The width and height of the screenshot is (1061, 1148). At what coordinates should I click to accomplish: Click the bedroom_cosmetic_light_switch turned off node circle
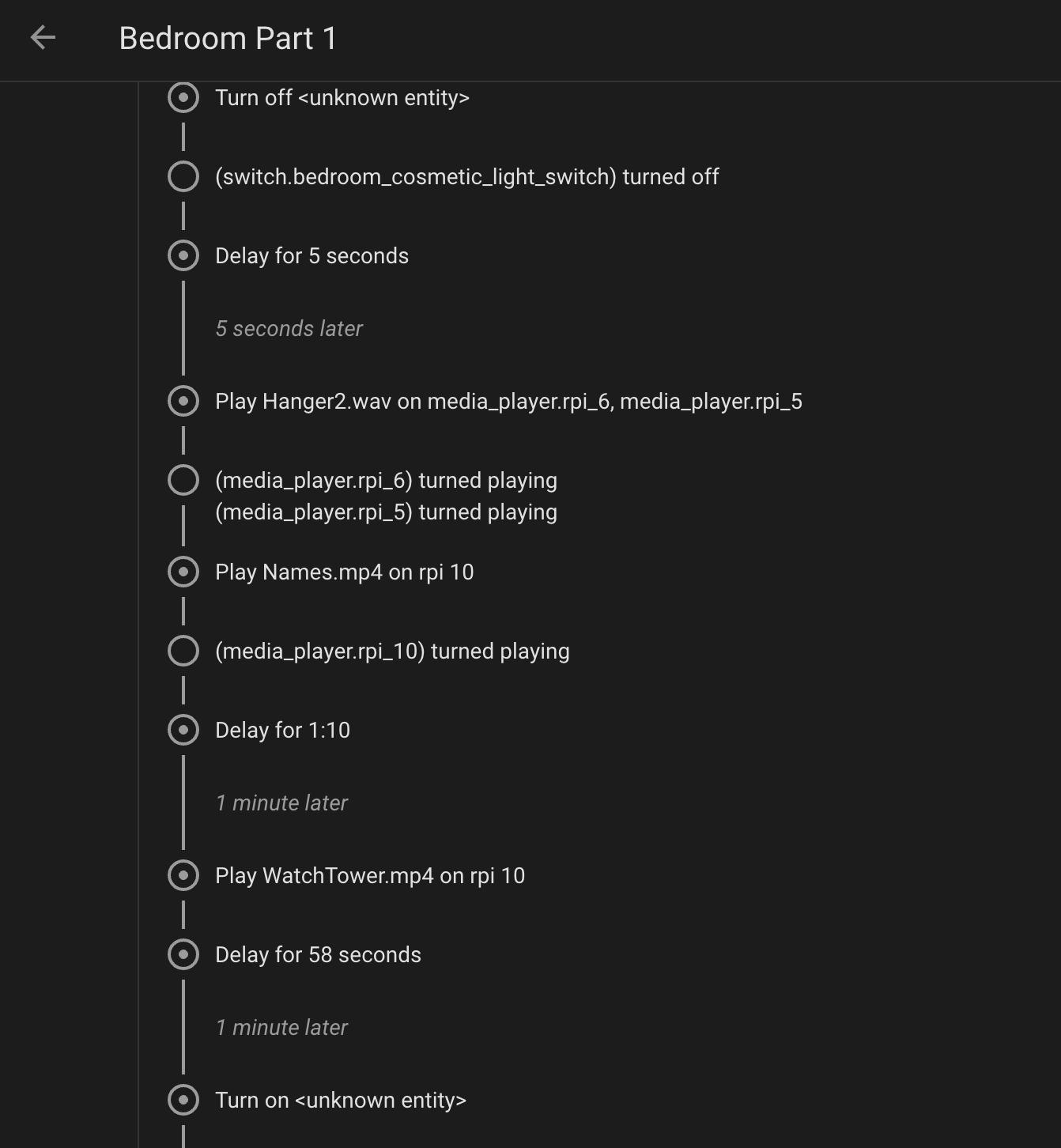183,176
